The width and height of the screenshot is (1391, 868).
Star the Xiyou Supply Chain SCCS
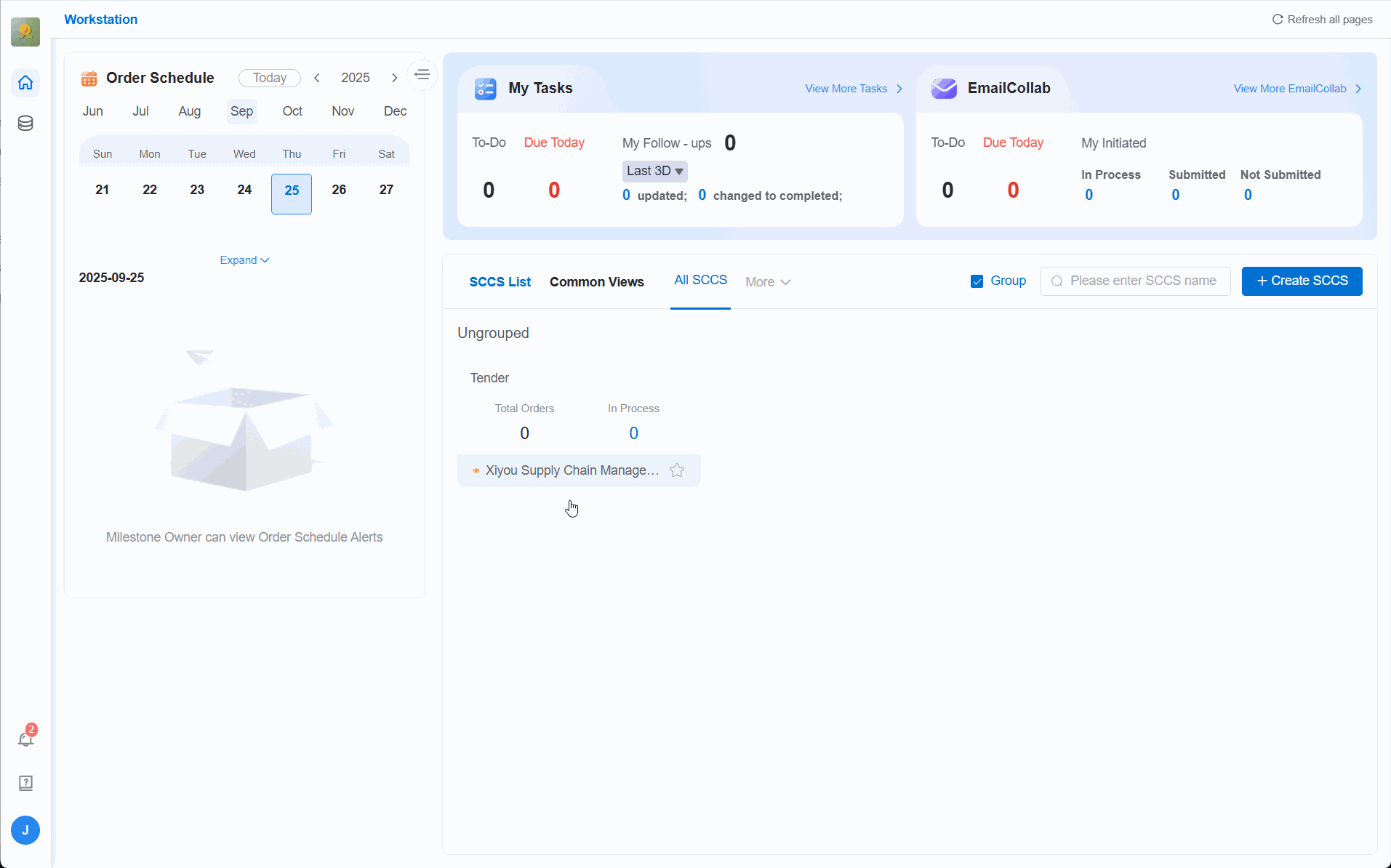pyautogui.click(x=677, y=470)
